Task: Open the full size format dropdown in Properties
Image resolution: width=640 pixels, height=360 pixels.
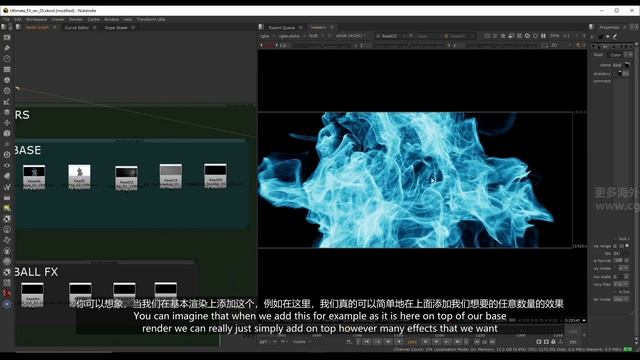Action: (620, 260)
